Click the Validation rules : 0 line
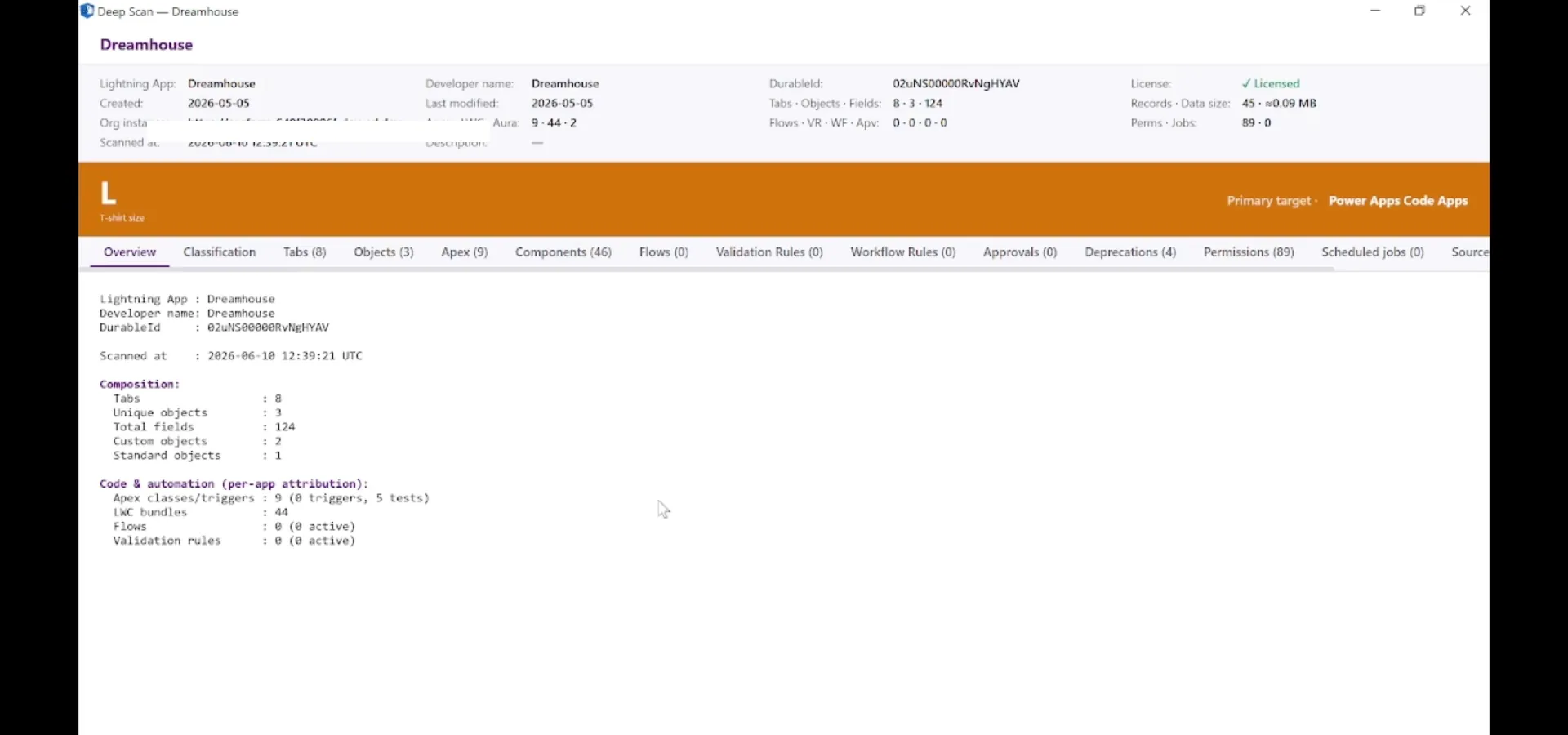Viewport: 1568px width, 735px height. tap(234, 541)
